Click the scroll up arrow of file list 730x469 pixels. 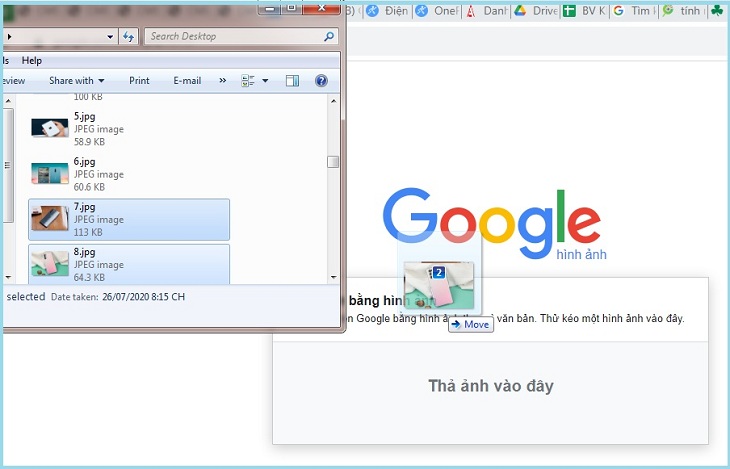click(x=333, y=101)
